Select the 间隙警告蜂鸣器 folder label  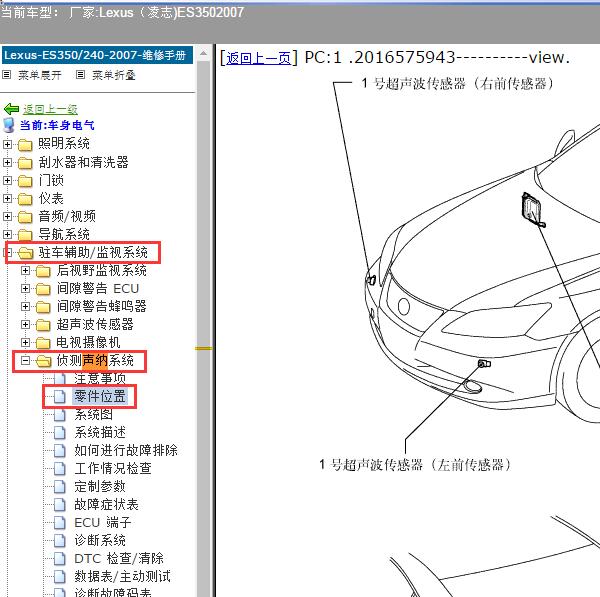(101, 307)
